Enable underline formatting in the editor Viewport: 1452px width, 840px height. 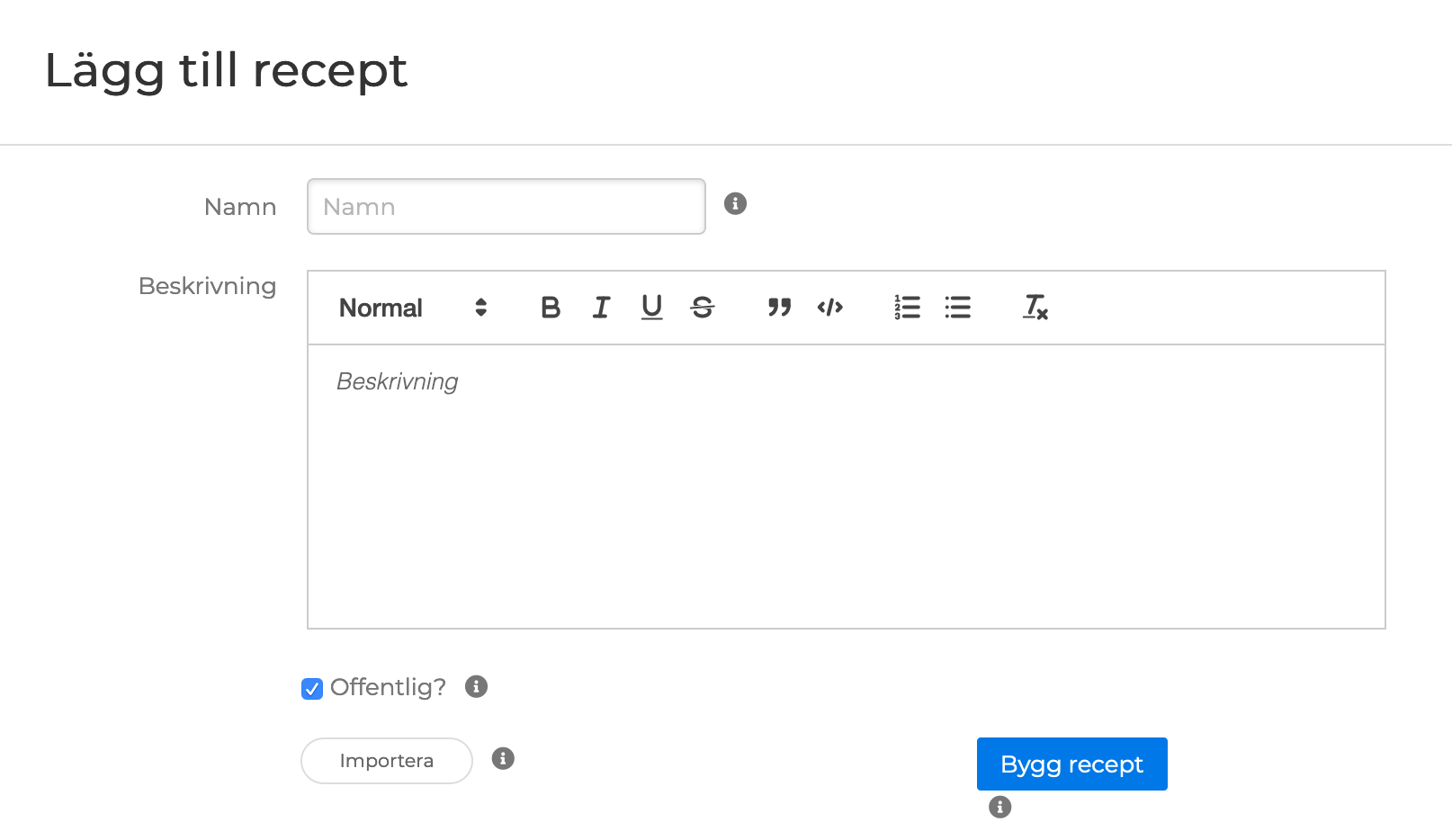pyautogui.click(x=651, y=308)
